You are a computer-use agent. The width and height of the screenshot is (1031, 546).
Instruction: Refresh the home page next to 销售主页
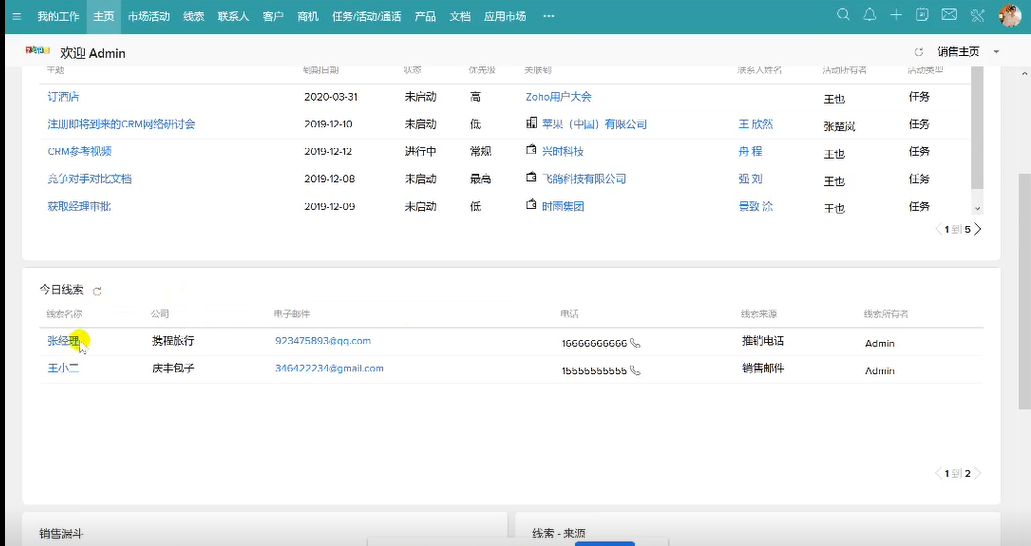click(919, 52)
